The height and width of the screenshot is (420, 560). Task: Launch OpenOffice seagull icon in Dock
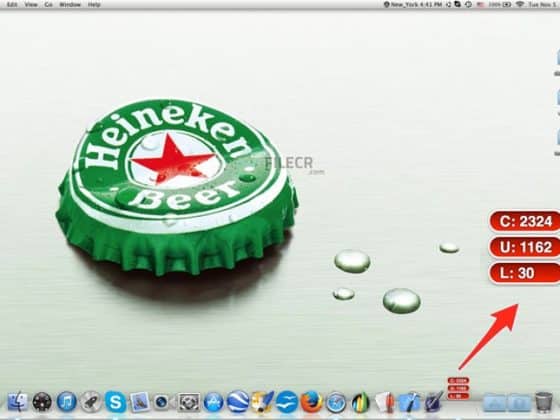pyautogui.click(x=287, y=402)
